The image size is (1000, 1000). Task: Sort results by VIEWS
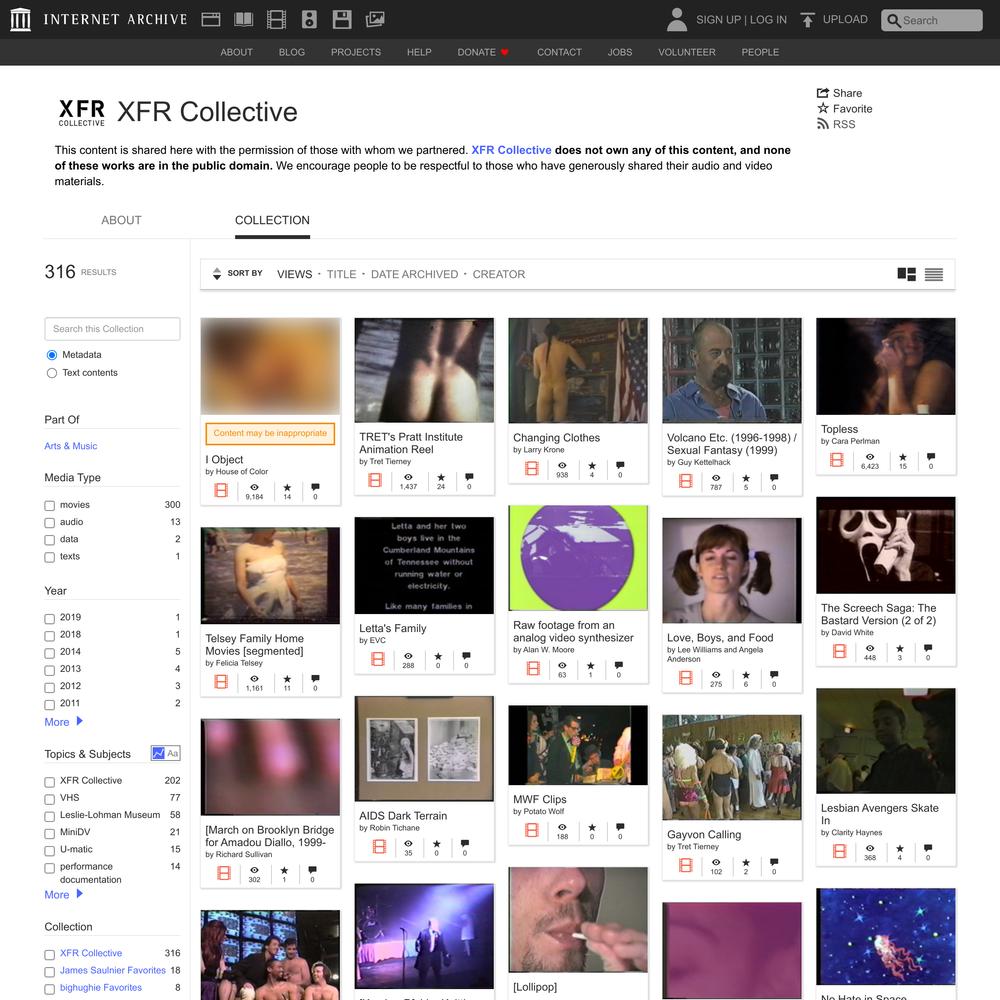coord(295,274)
